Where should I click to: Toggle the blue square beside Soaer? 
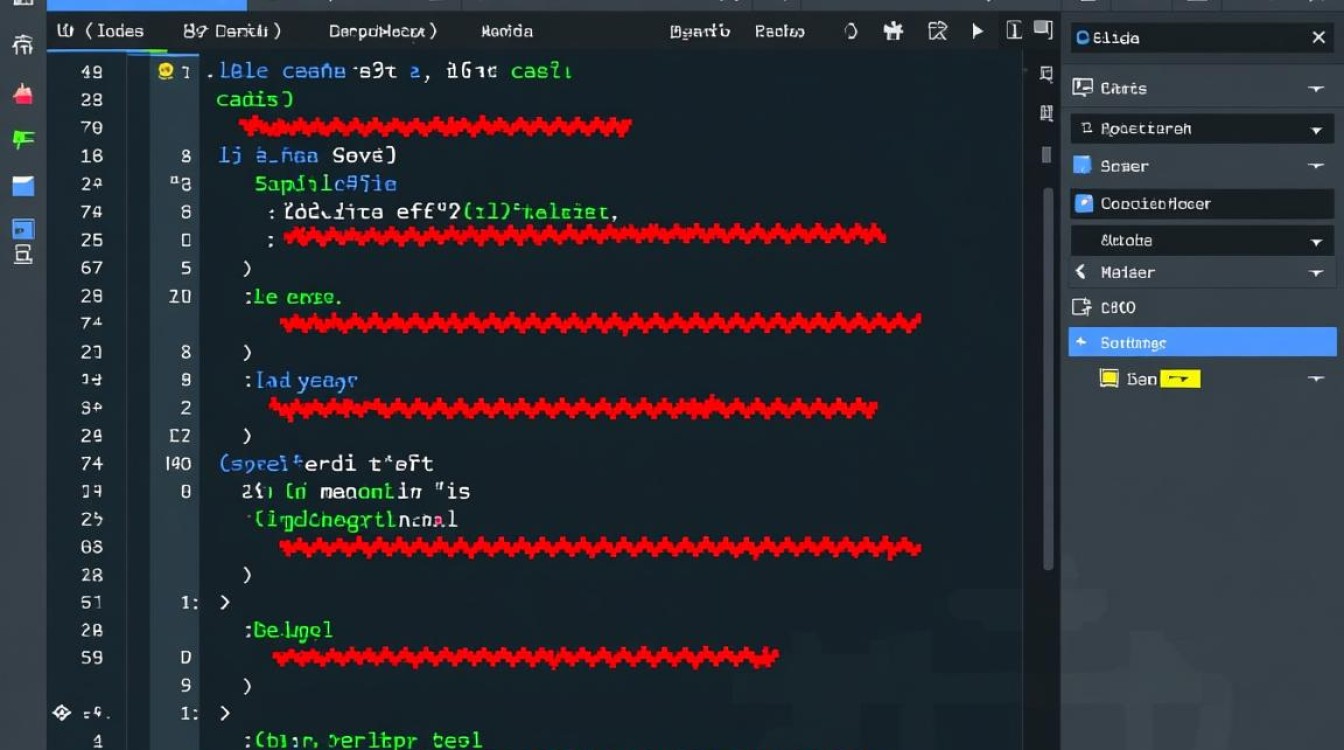pos(1081,165)
